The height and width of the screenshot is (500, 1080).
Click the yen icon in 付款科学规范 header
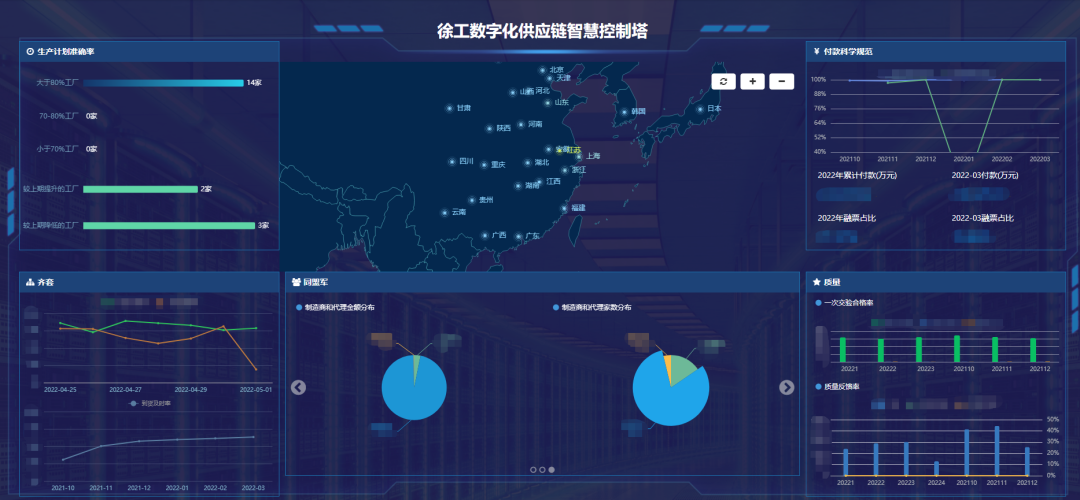(816, 52)
